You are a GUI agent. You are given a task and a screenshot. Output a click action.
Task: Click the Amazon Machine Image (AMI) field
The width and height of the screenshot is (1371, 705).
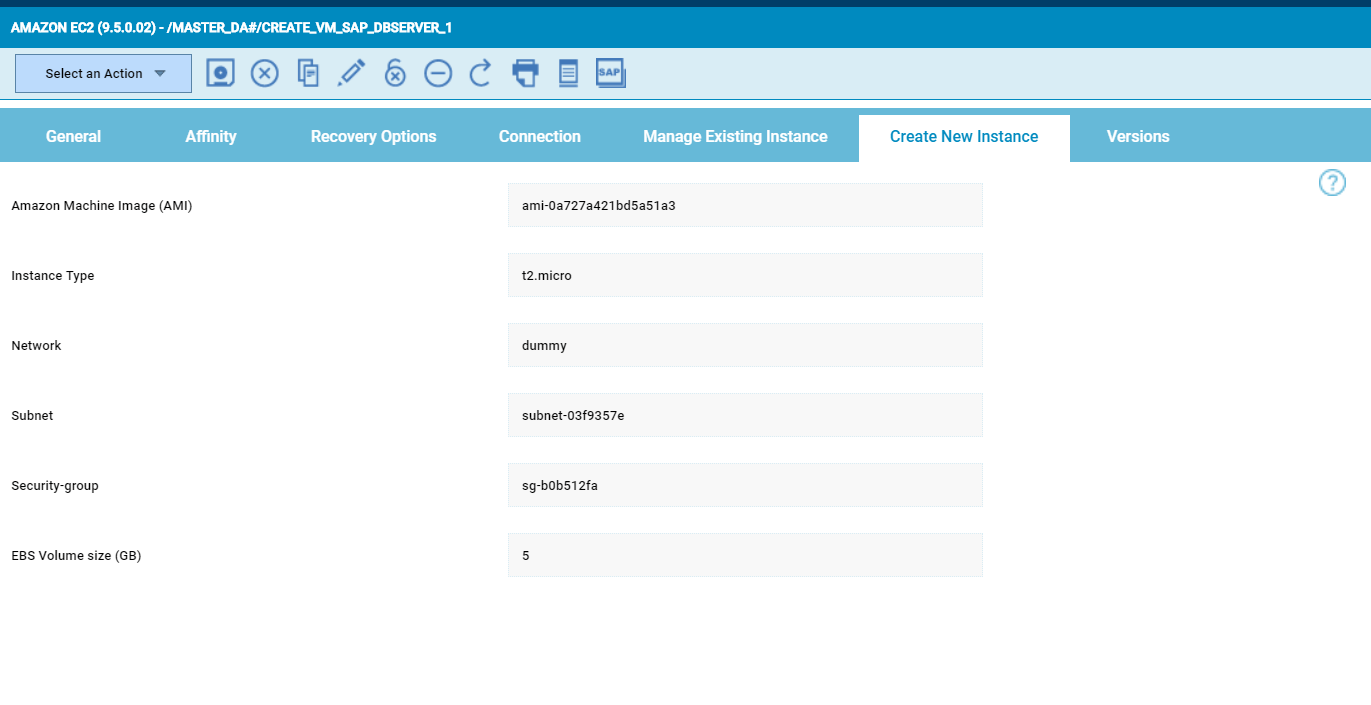click(x=745, y=205)
